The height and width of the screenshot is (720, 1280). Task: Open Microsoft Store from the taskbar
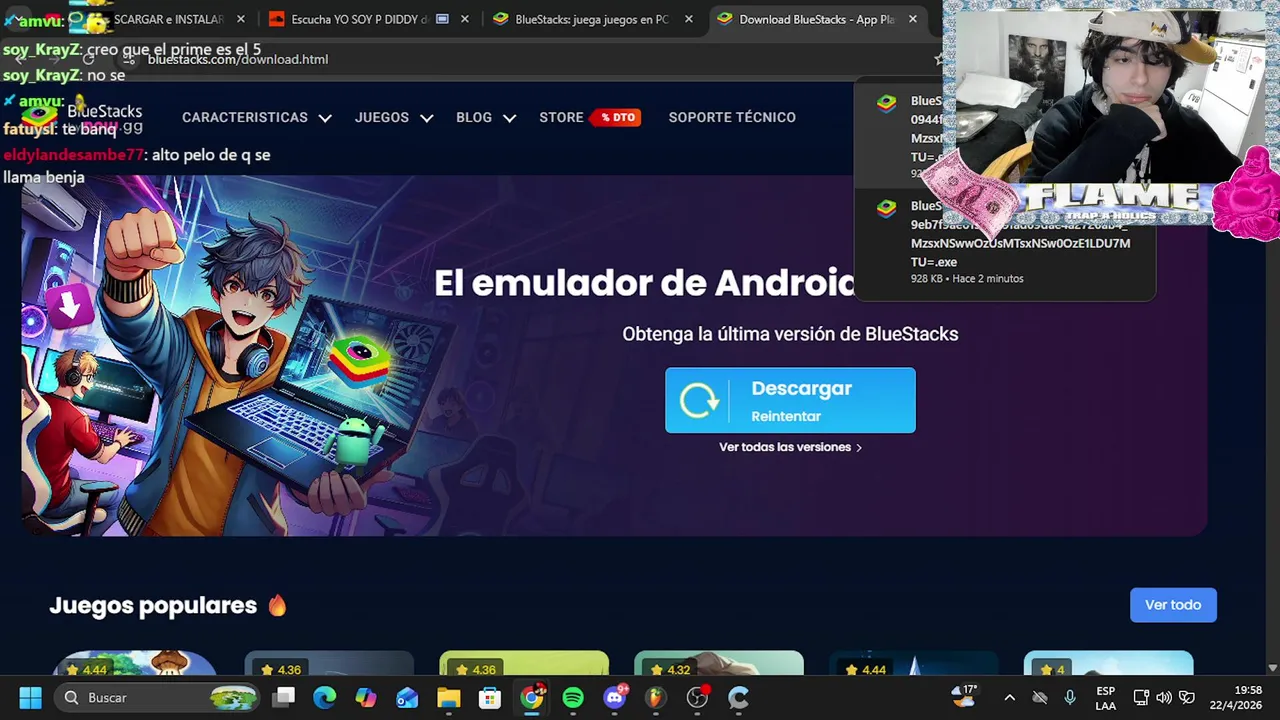[489, 698]
